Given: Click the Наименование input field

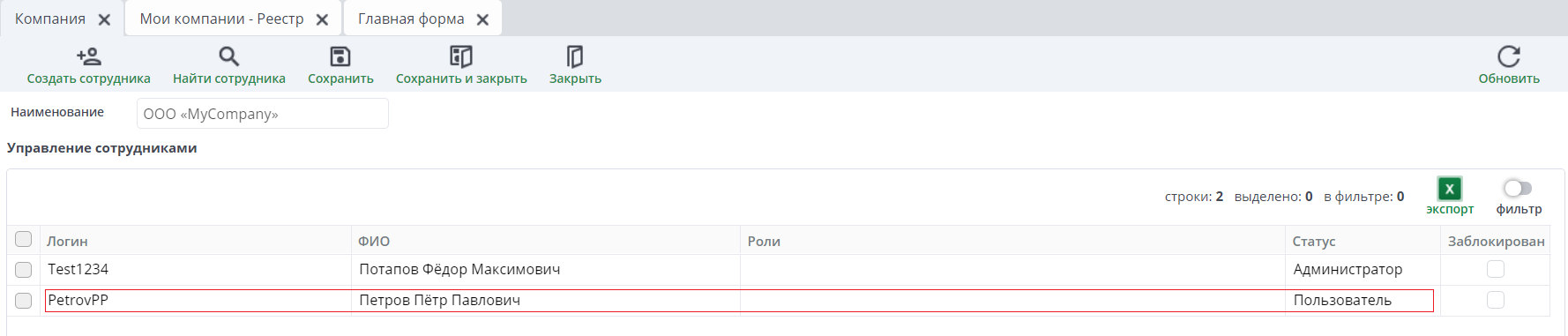Looking at the screenshot, I should pos(263,114).
